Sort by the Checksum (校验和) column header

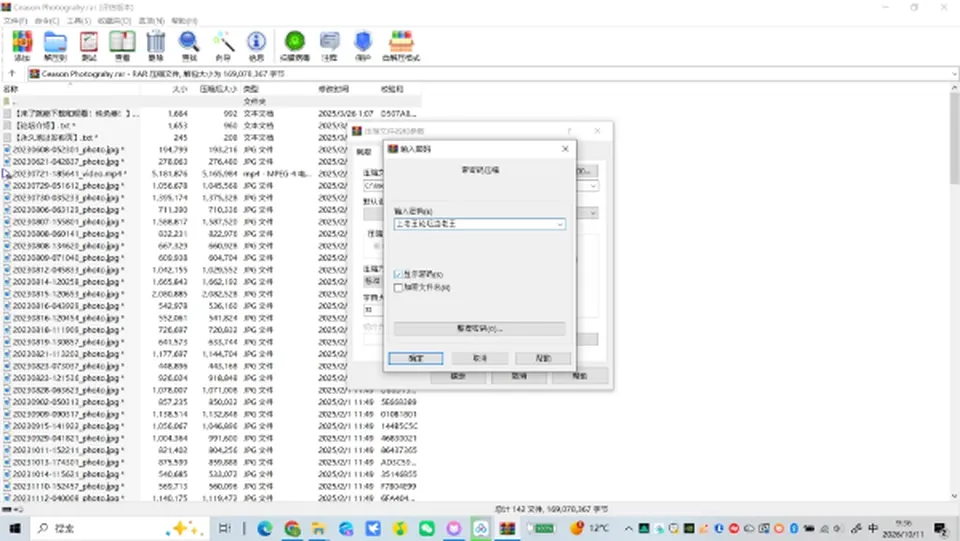(x=399, y=89)
